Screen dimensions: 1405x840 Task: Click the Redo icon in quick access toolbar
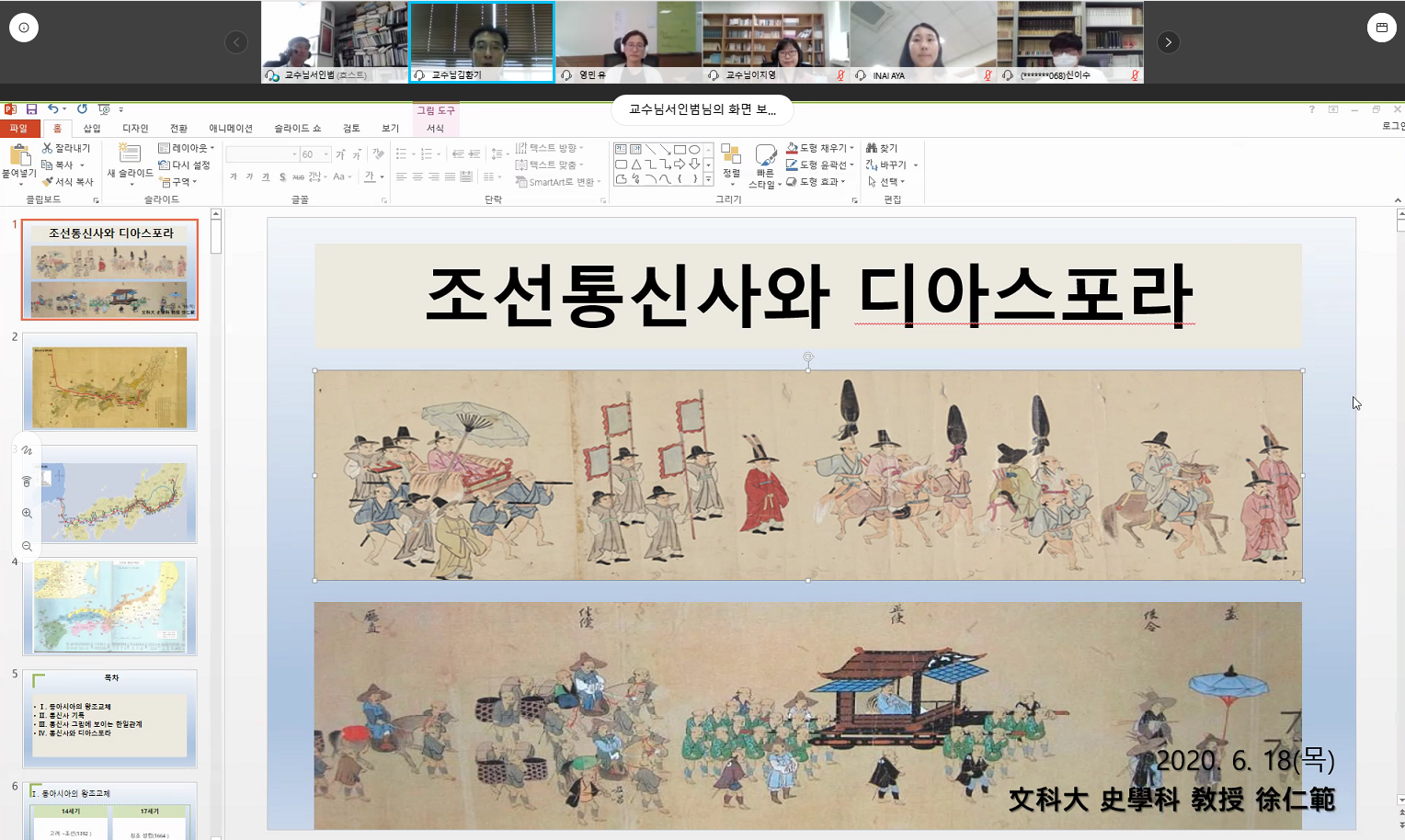click(x=82, y=108)
